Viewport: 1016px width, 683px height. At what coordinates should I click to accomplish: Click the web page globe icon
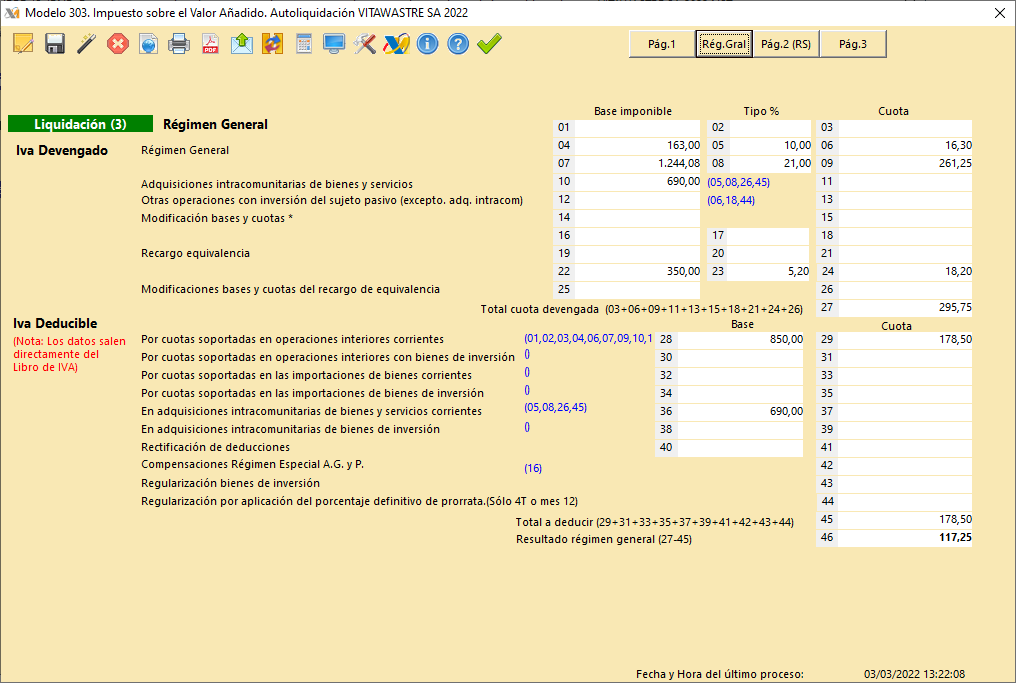(148, 44)
